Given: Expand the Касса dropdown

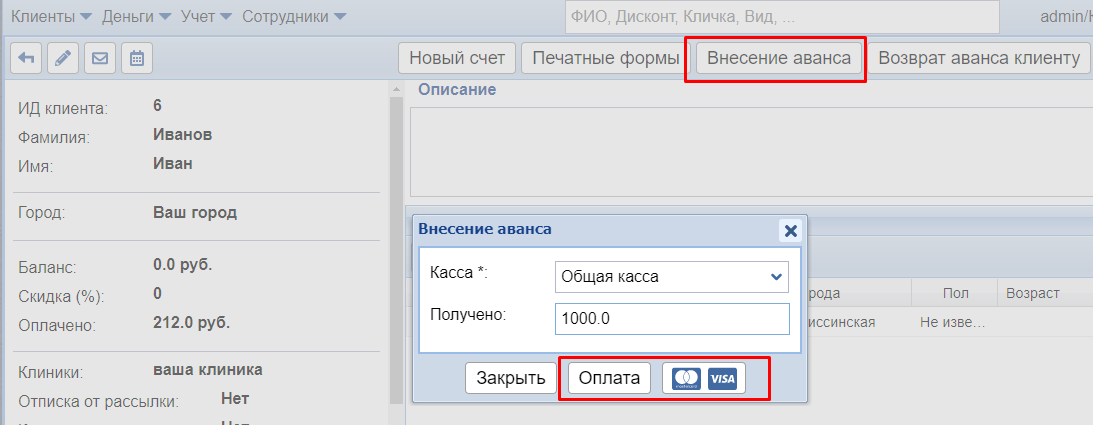Looking at the screenshot, I should 671,277.
